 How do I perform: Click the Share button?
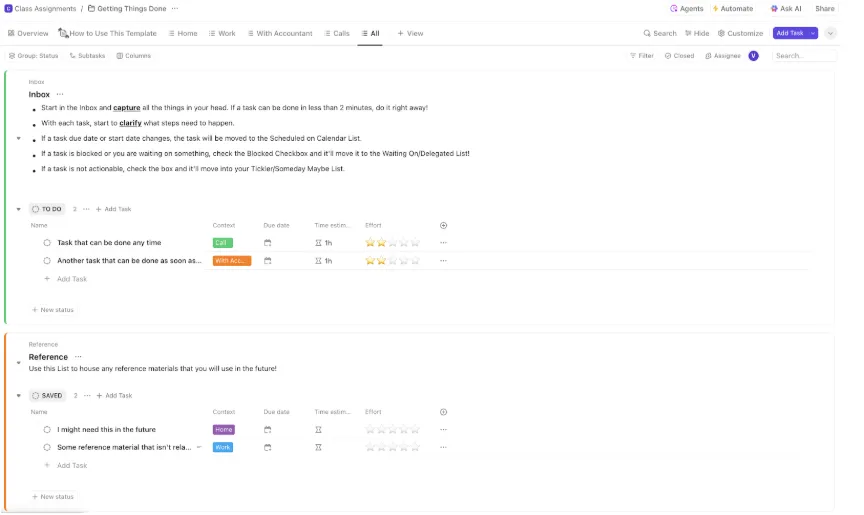[x=824, y=9]
